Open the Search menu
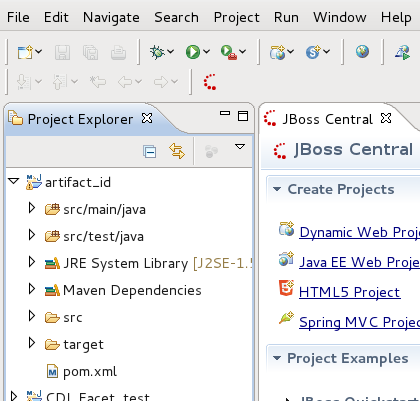 click(176, 17)
